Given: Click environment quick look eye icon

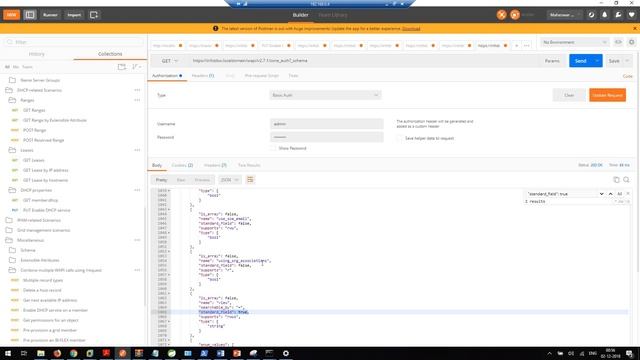Looking at the screenshot, I should coord(618,42).
